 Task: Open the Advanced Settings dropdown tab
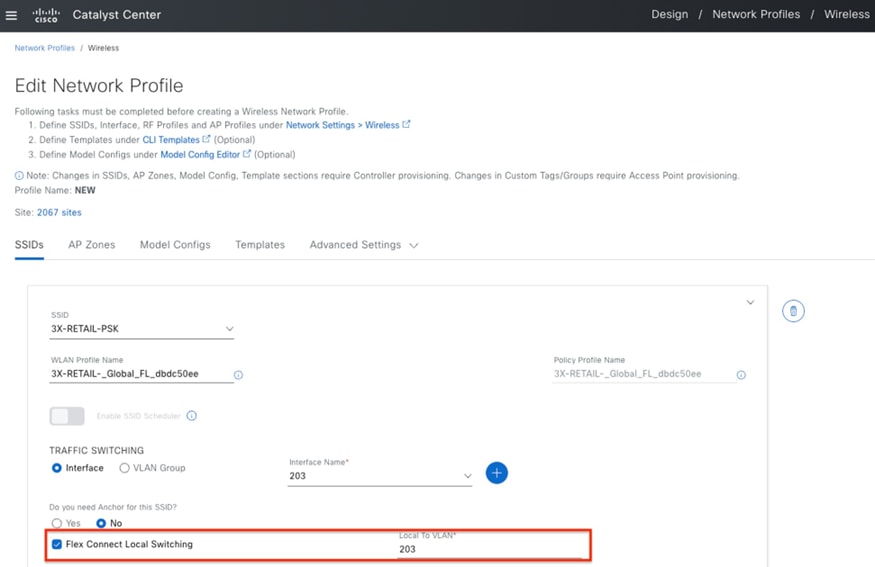click(x=363, y=245)
